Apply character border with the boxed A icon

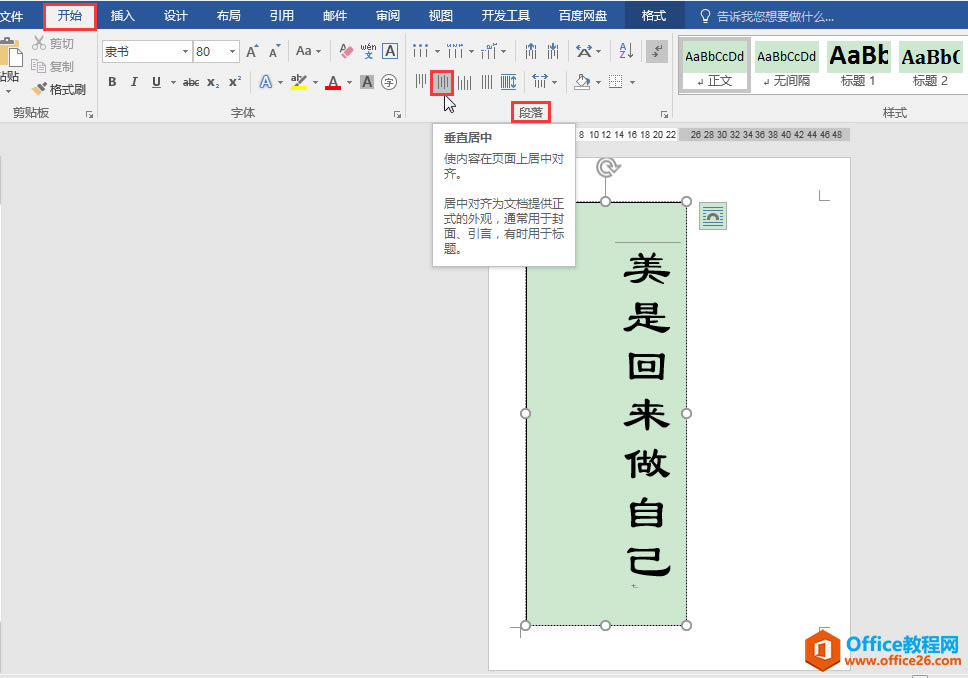click(390, 51)
